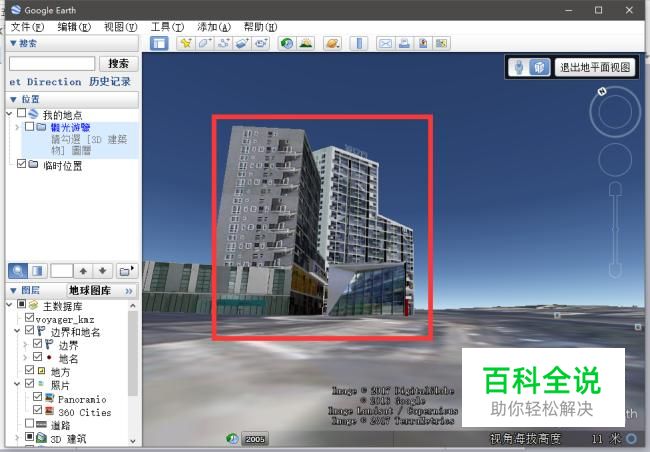View in Google Maps icon
This screenshot has height=452, width=650.
point(441,43)
